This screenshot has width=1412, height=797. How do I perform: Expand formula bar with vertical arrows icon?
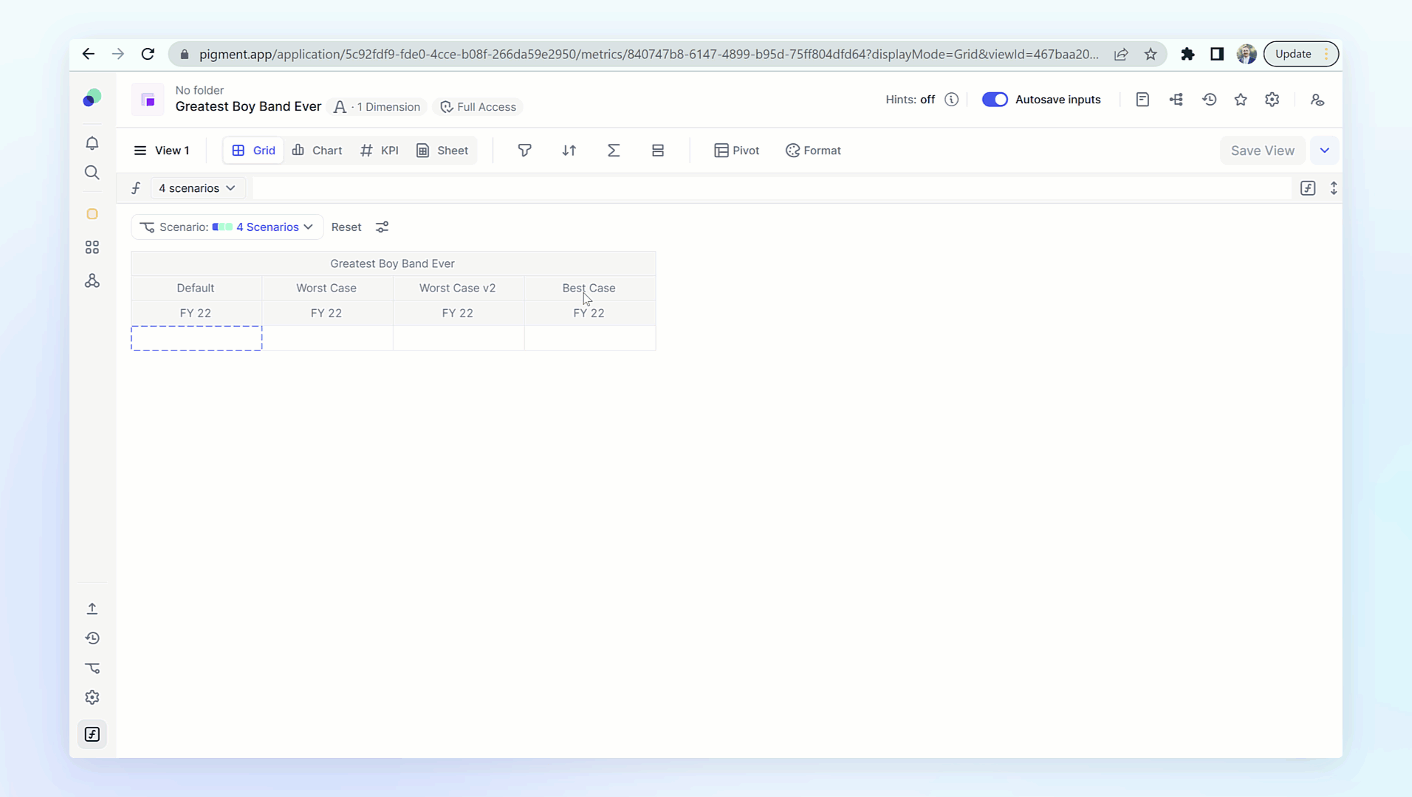1334,188
